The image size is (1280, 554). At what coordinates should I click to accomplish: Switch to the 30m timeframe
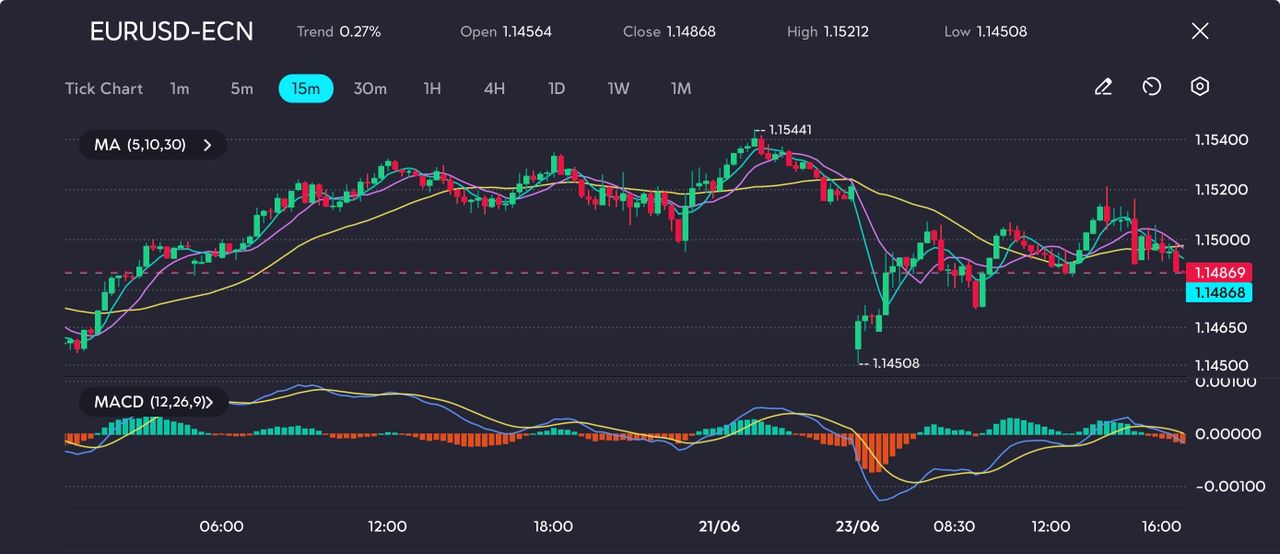(370, 89)
